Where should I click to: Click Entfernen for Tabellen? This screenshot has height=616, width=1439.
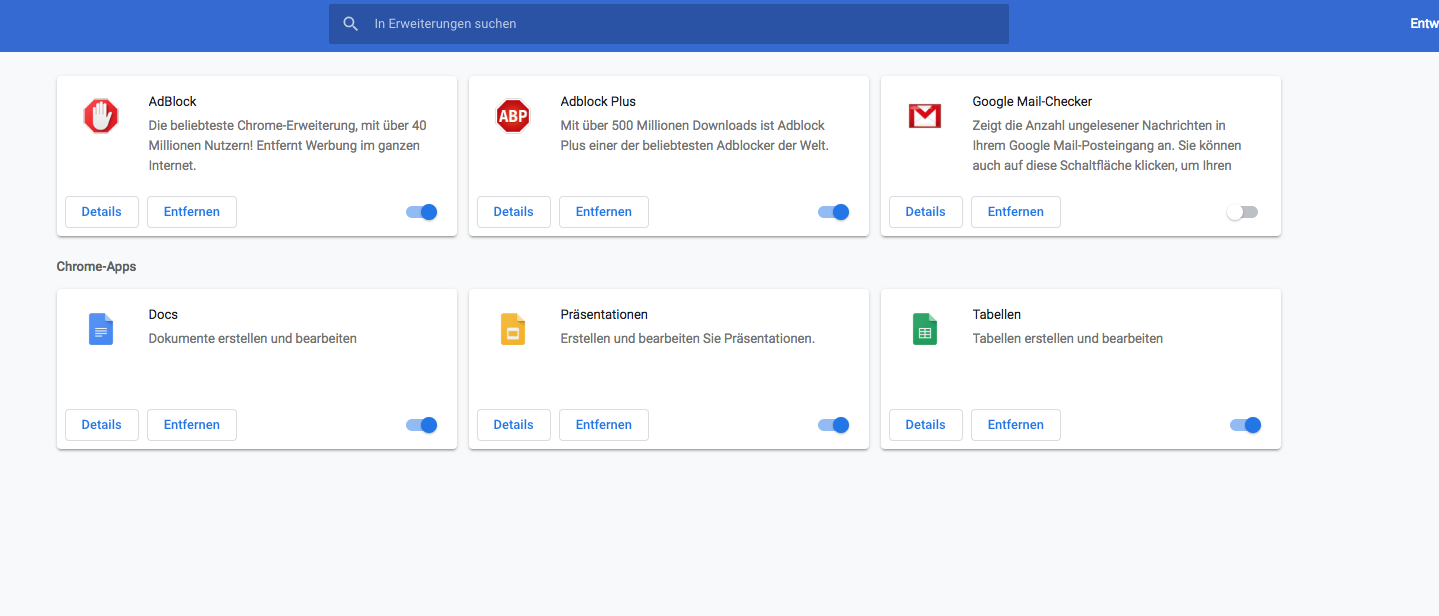(1016, 425)
